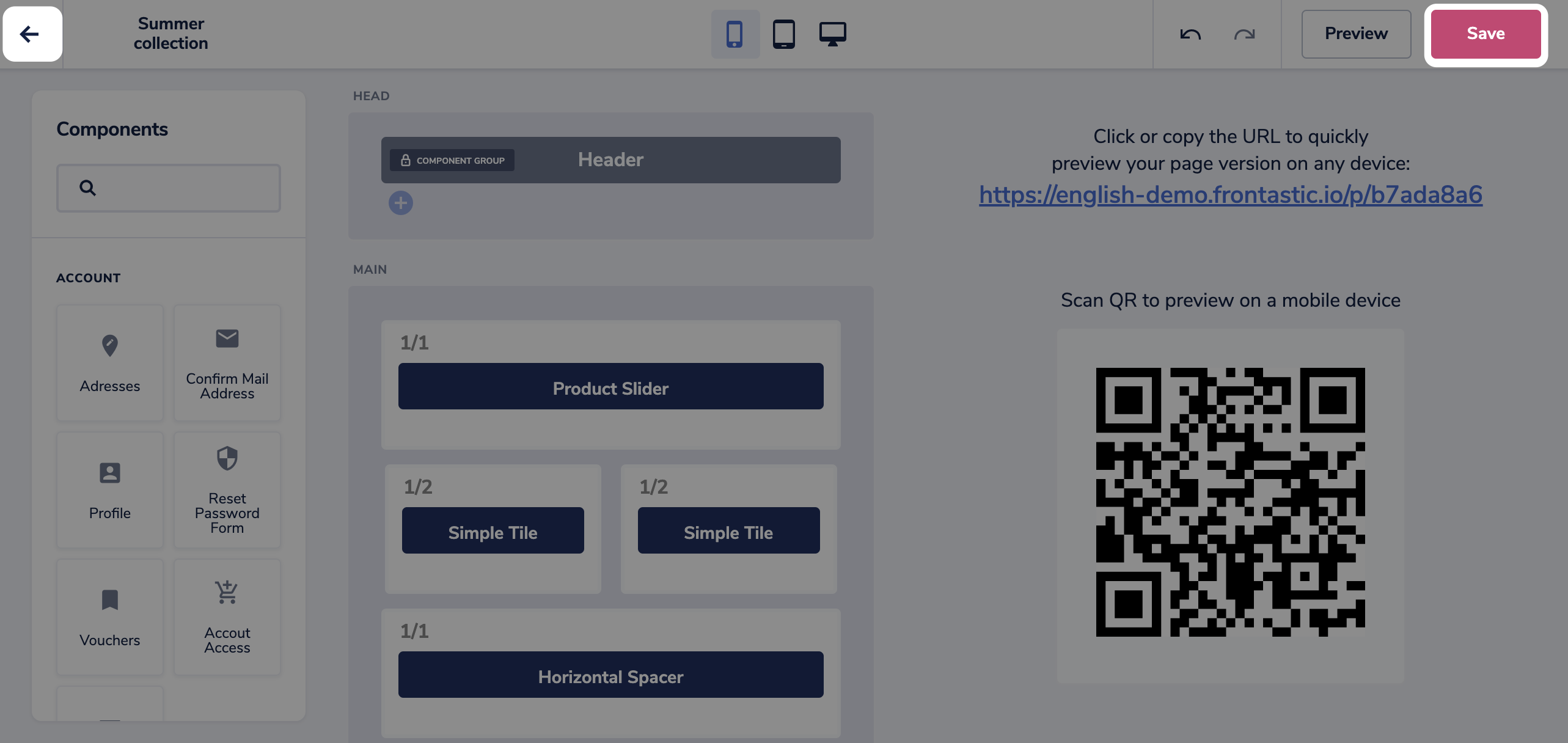Focus the components search field
Screen dimensions: 1568x743
pos(169,188)
